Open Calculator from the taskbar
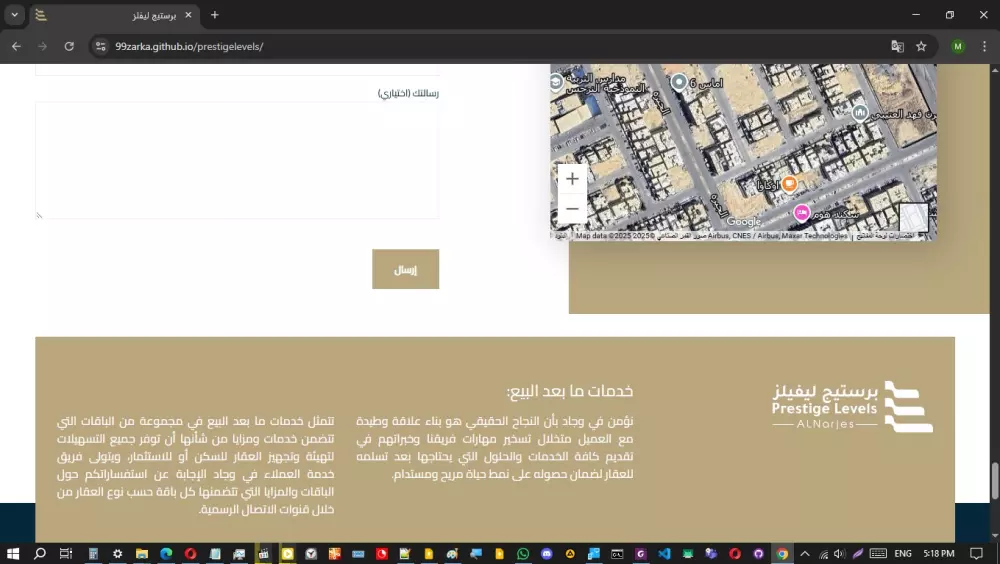Image resolution: width=1000 pixels, height=564 pixels. 93,554
